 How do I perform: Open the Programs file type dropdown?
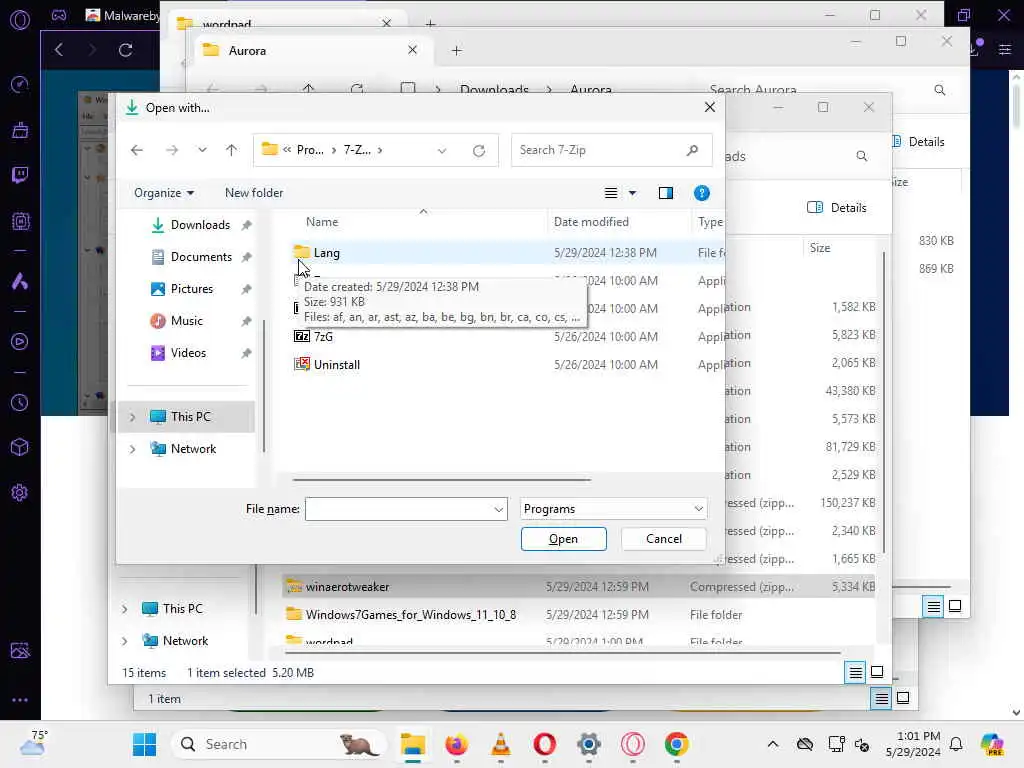point(613,509)
